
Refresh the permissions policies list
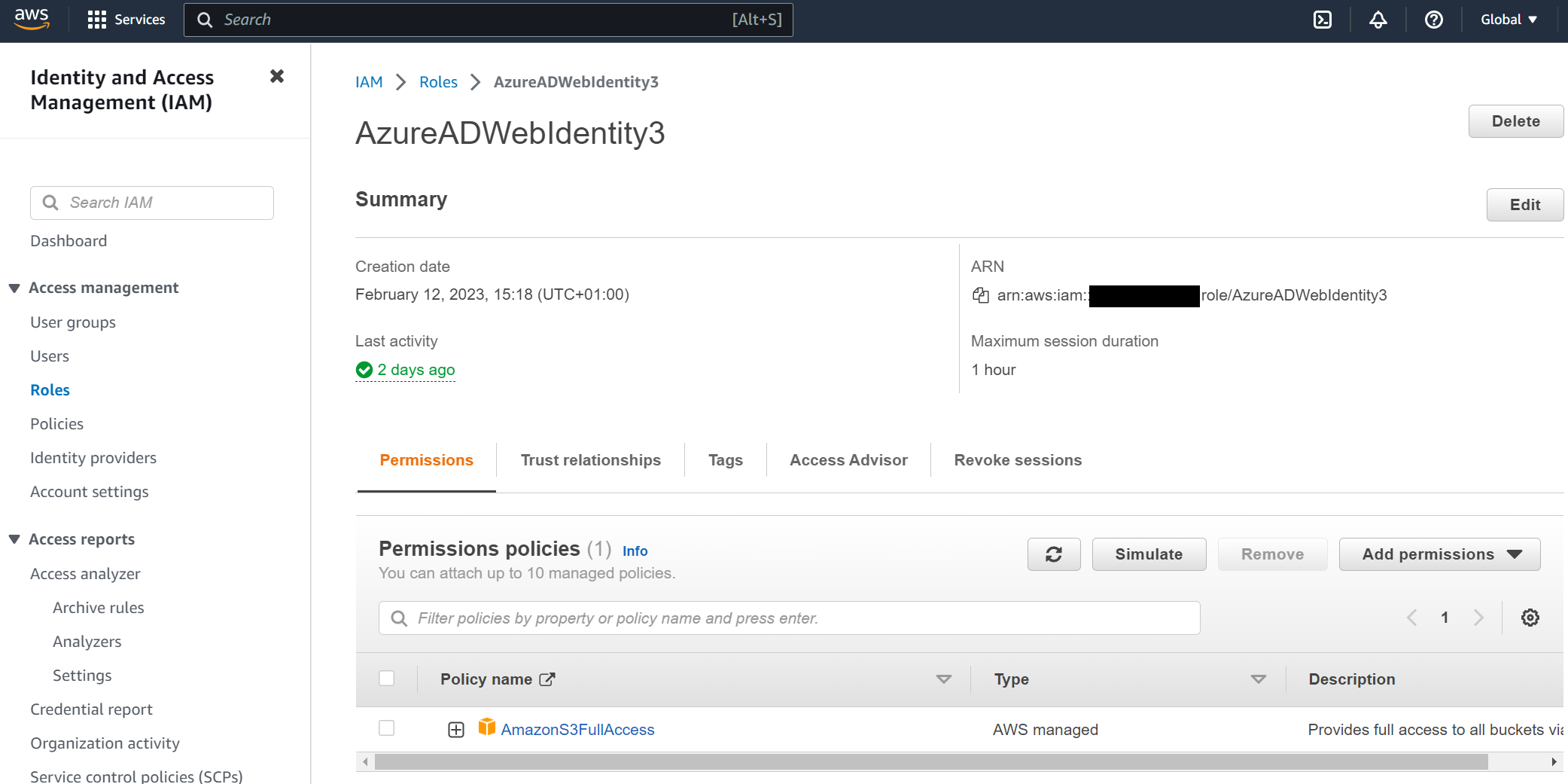point(1054,554)
